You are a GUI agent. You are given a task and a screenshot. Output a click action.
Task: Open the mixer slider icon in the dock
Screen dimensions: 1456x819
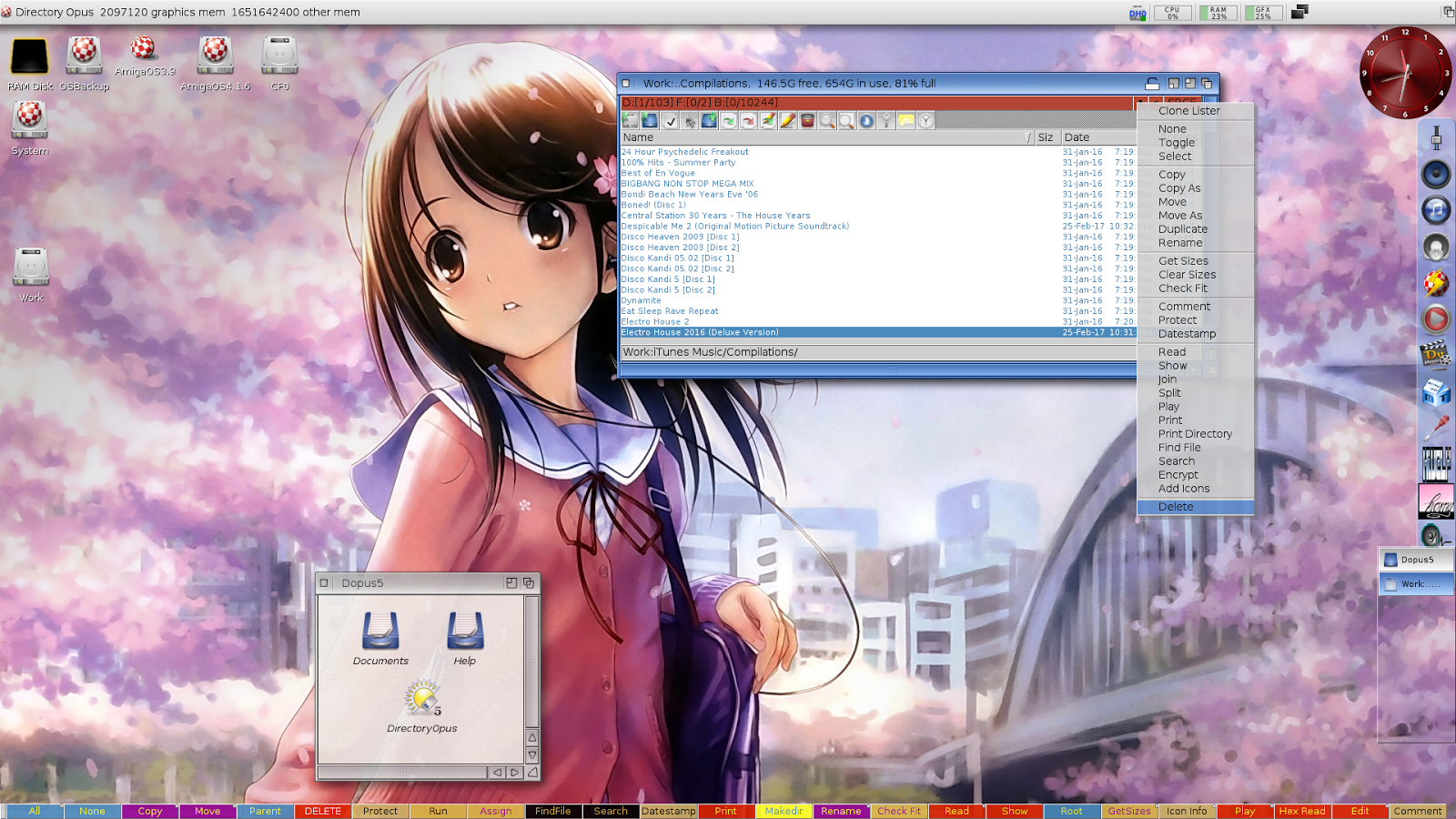click(x=1436, y=137)
